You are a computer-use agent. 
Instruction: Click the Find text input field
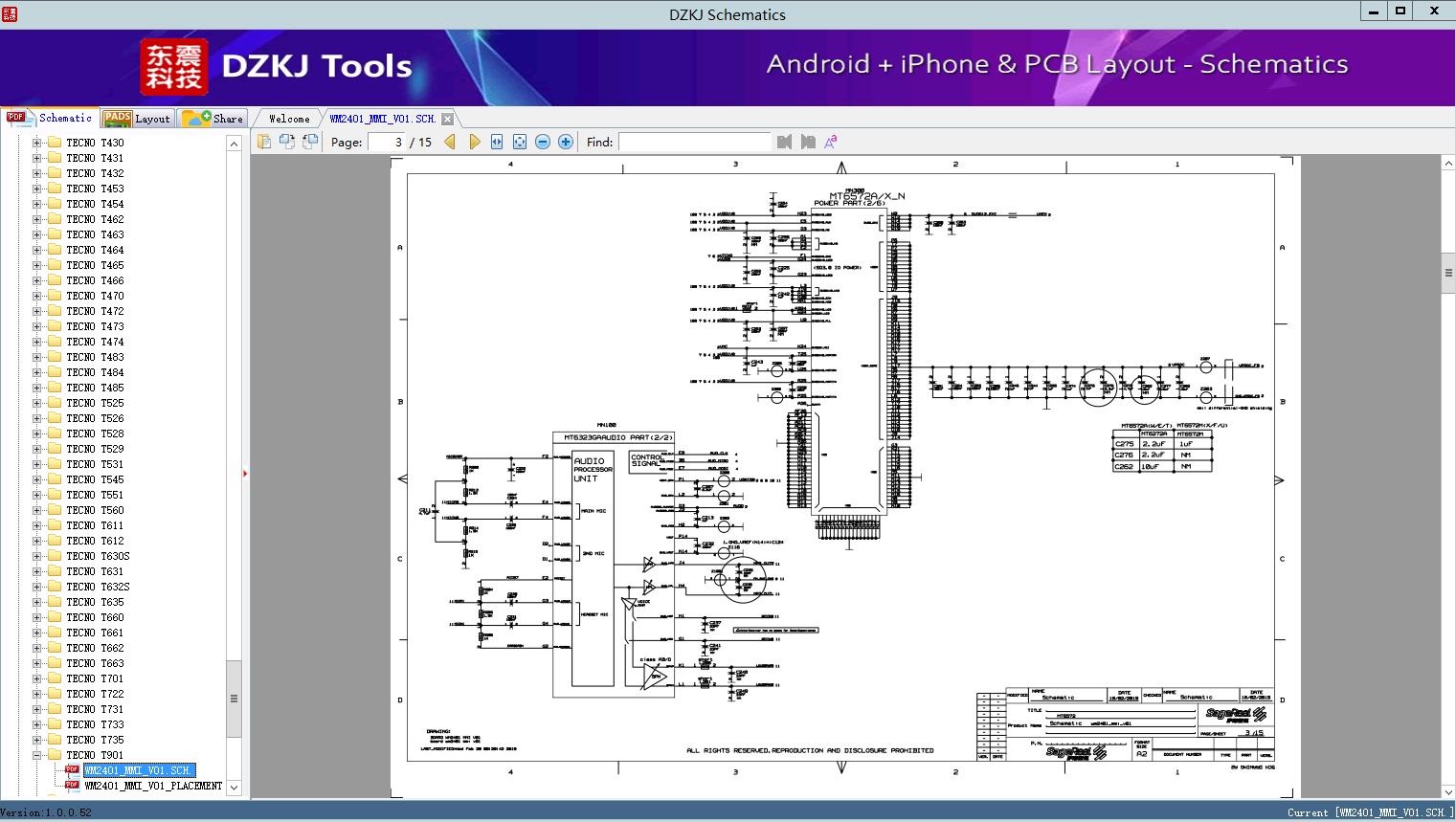pos(694,142)
